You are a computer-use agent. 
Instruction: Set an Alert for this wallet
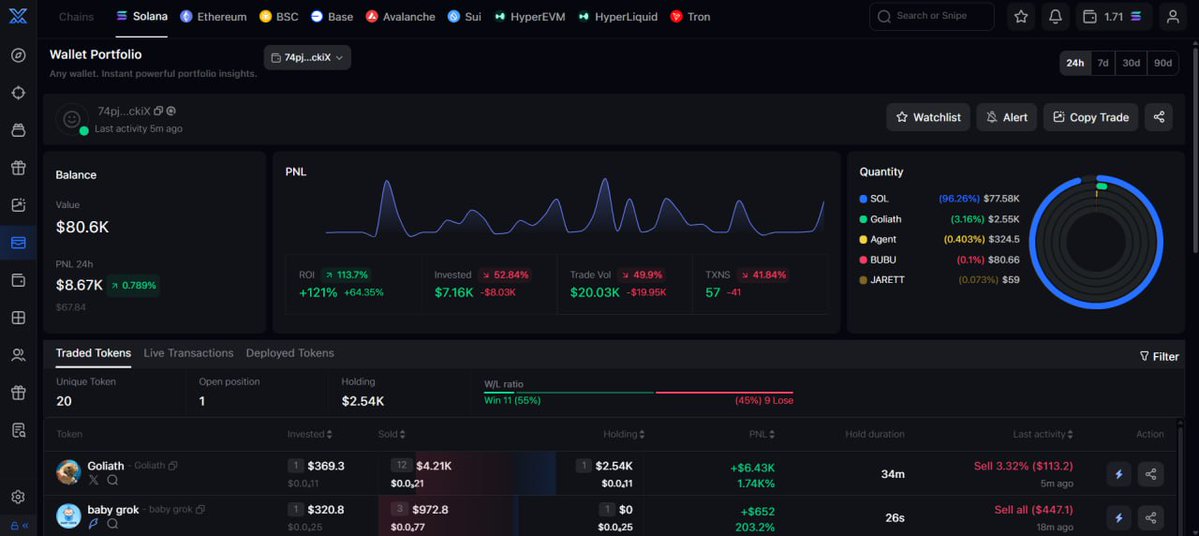[1006, 117]
